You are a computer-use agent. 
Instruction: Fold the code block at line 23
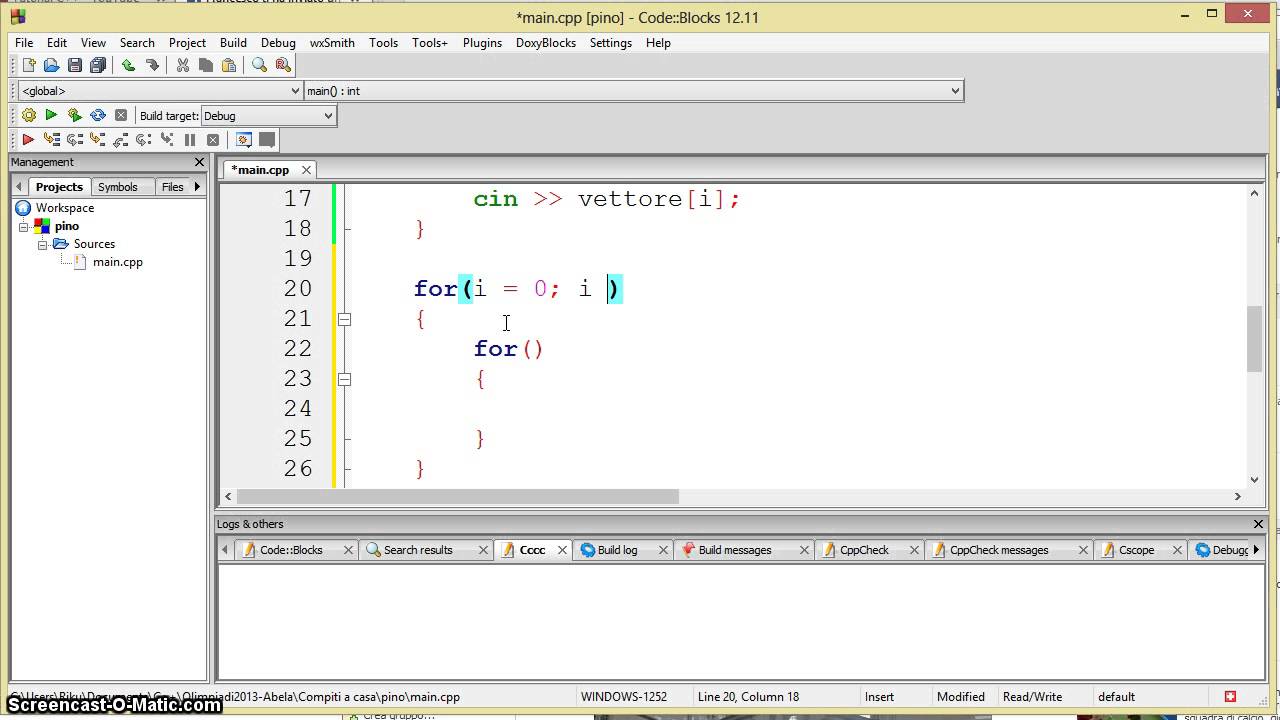(344, 379)
